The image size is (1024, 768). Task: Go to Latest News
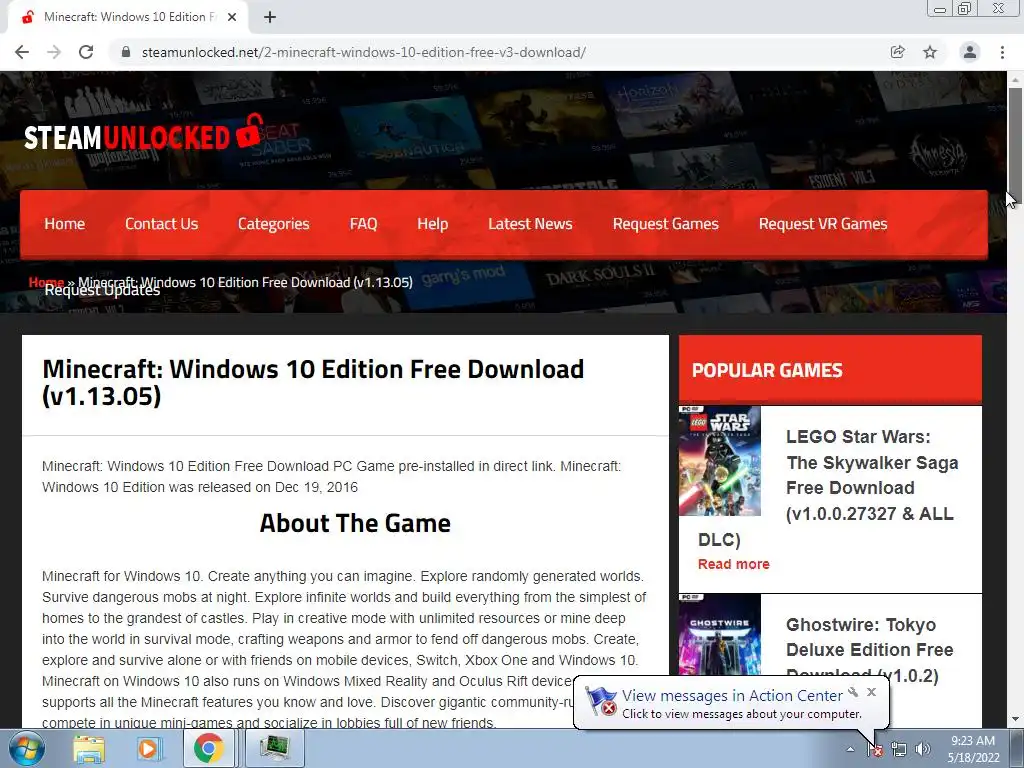(530, 224)
